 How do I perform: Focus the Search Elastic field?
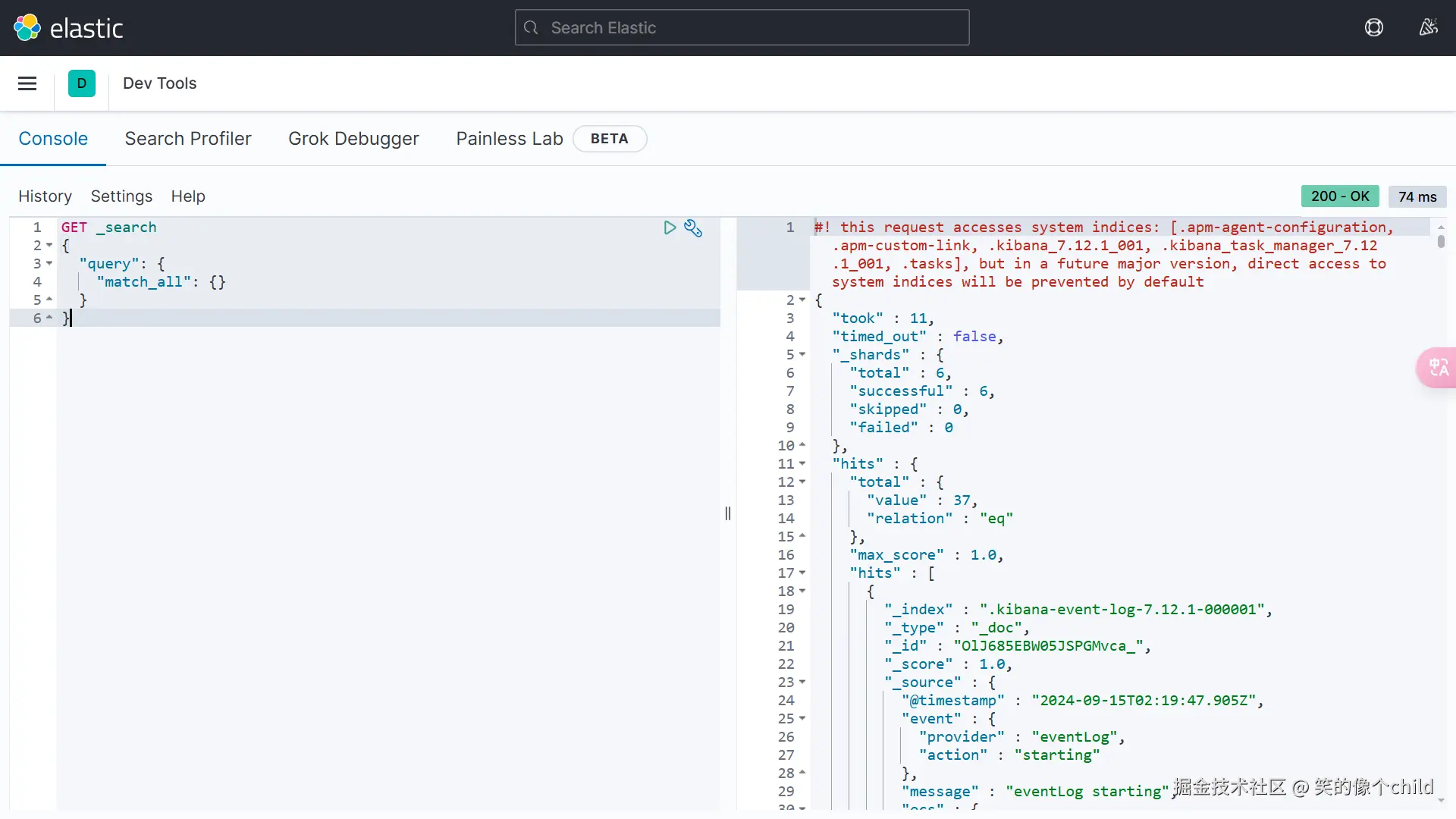742,28
